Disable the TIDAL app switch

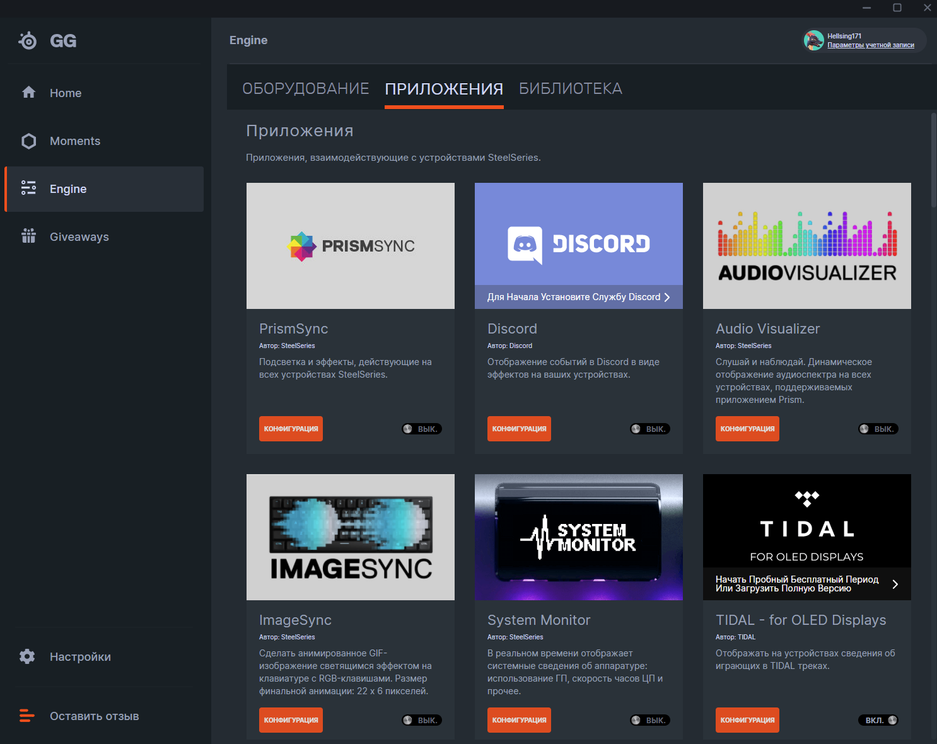tap(878, 720)
